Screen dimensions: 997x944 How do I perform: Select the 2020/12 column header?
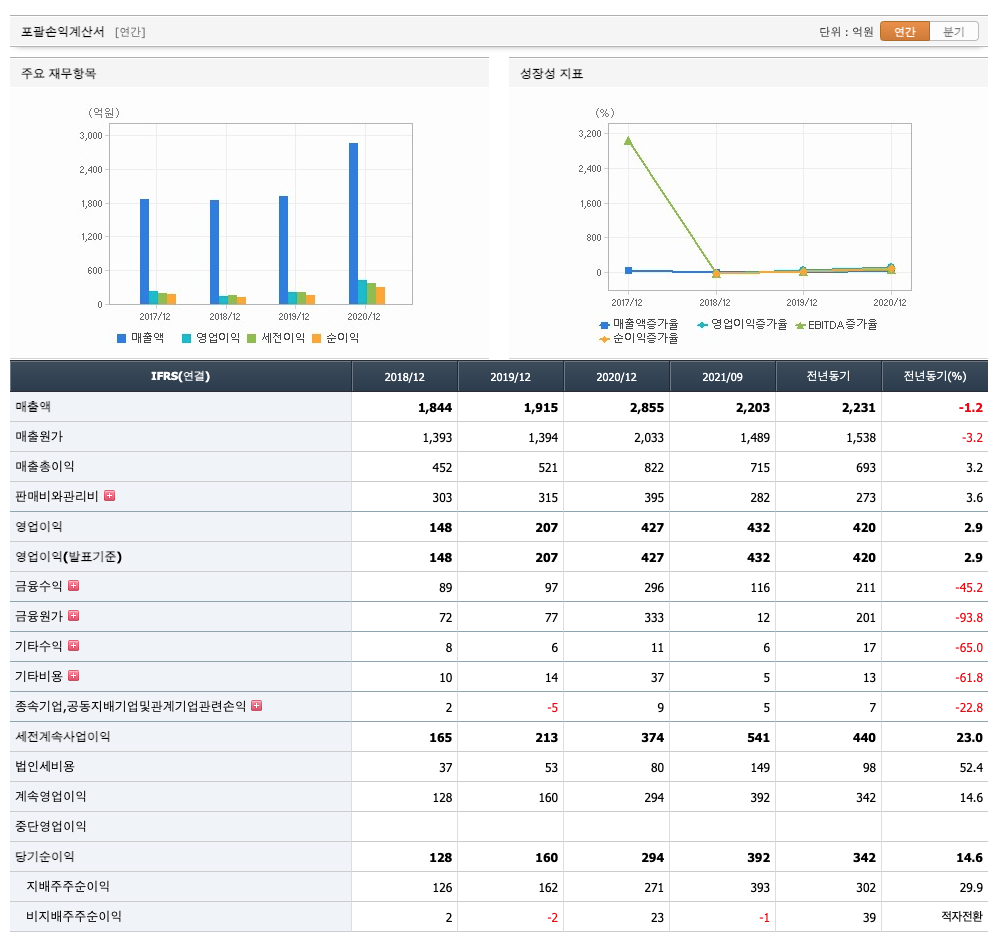616,376
